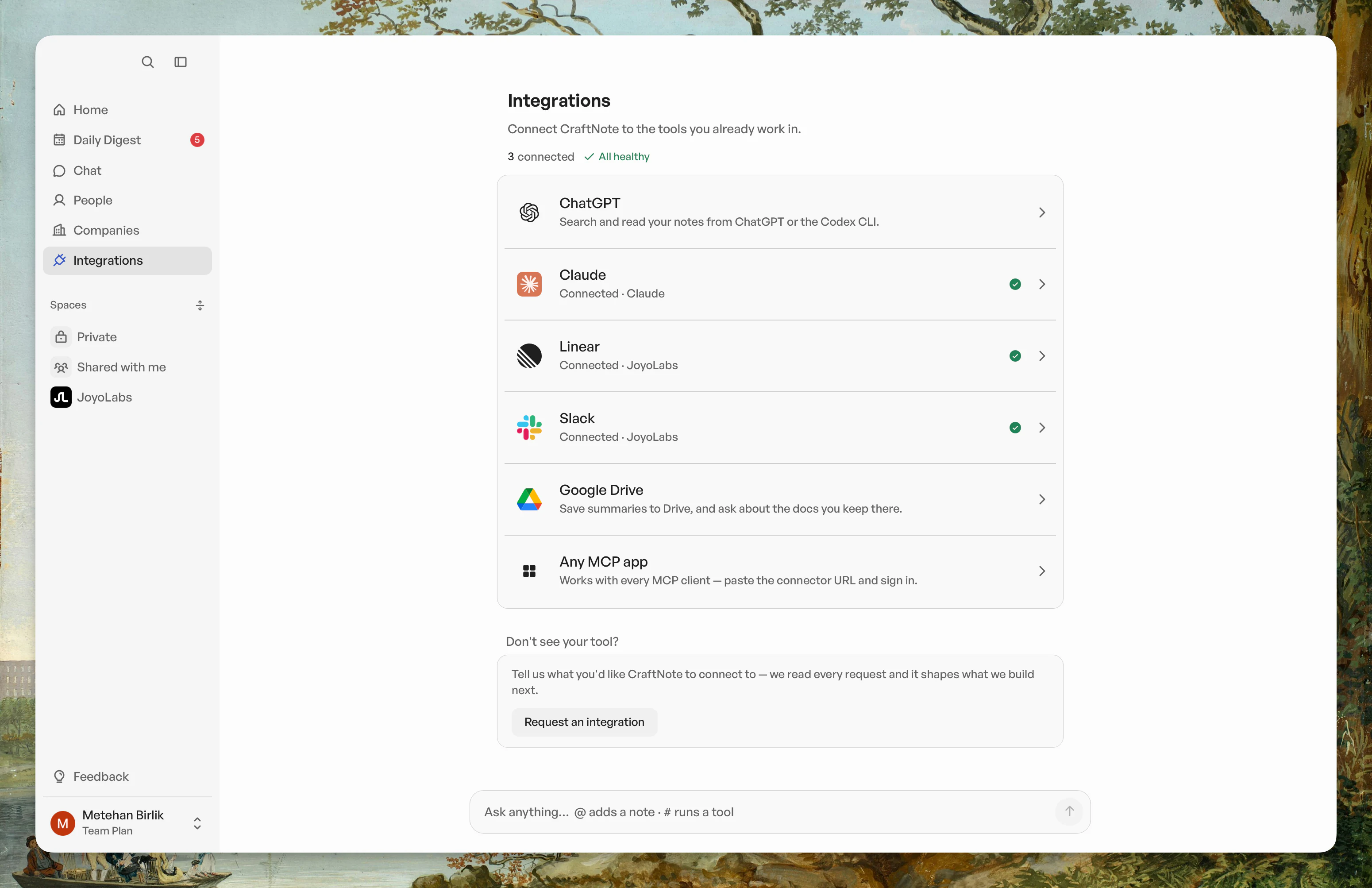
Task: Expand the Linear row chevron
Action: 1042,356
